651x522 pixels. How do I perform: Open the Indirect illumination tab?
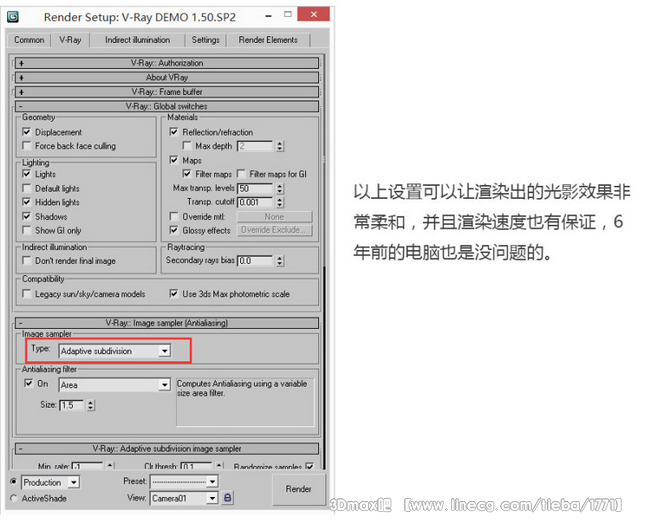tap(137, 40)
